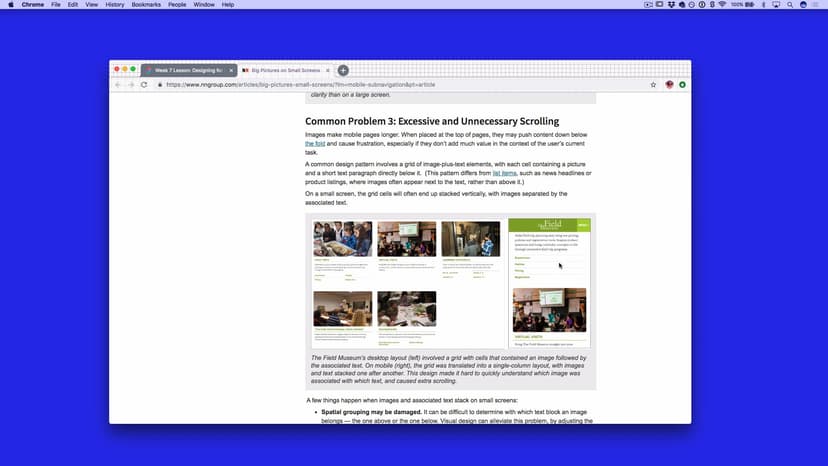This screenshot has width=828, height=466.
Task: Open a new tab with the plus button
Action: click(x=343, y=70)
